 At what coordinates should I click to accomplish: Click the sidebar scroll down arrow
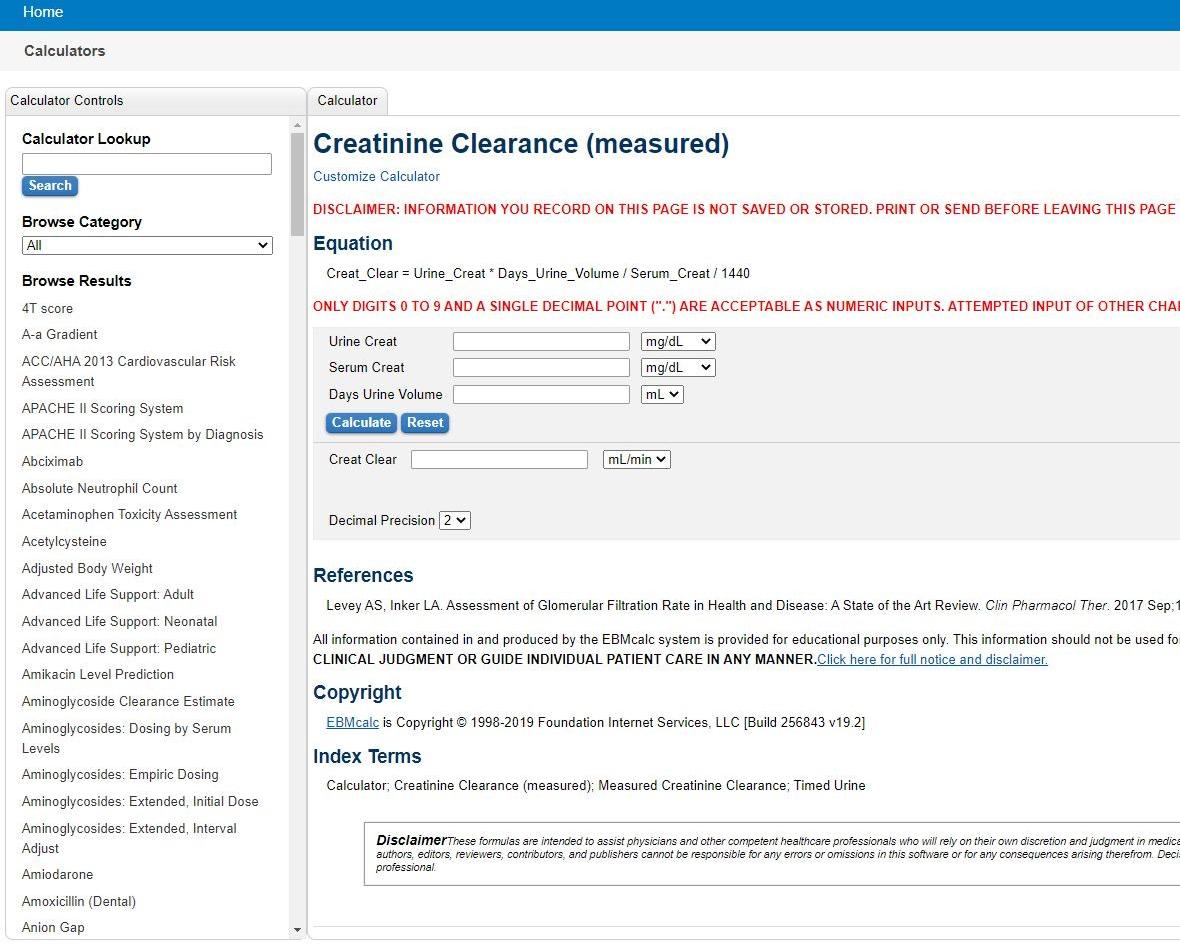tap(297, 930)
